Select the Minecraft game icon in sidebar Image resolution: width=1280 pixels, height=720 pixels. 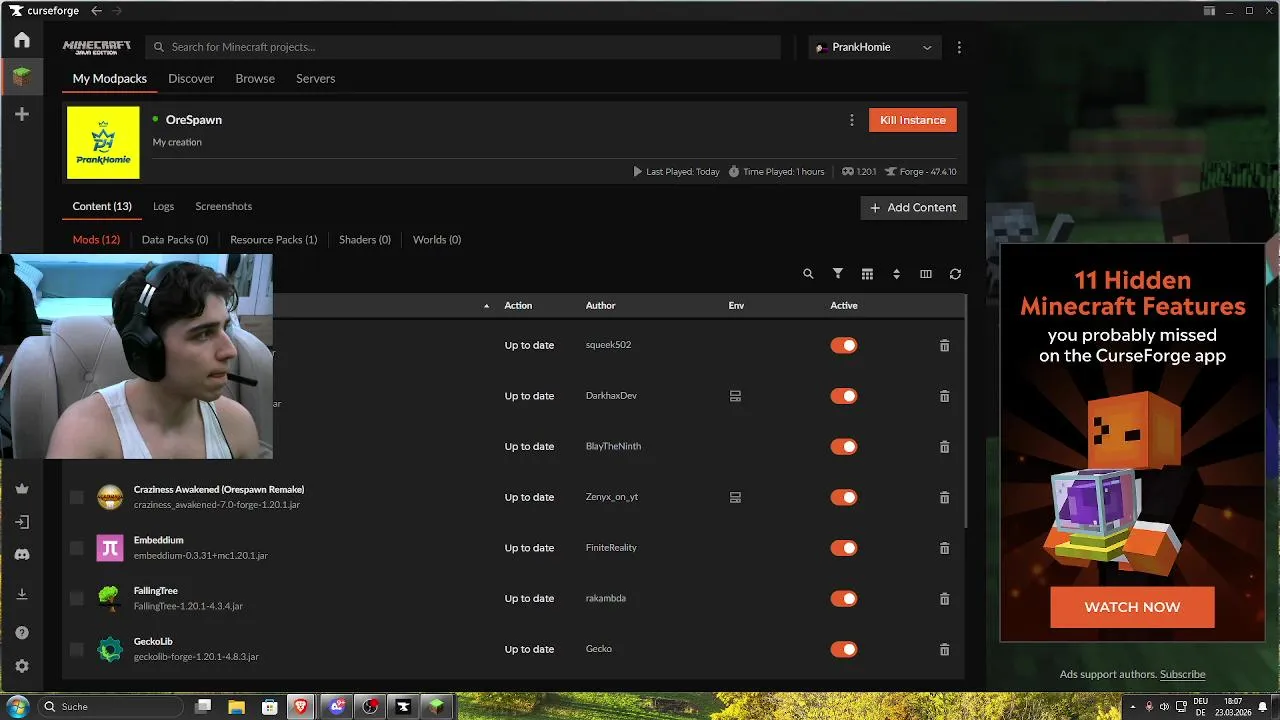click(x=22, y=77)
